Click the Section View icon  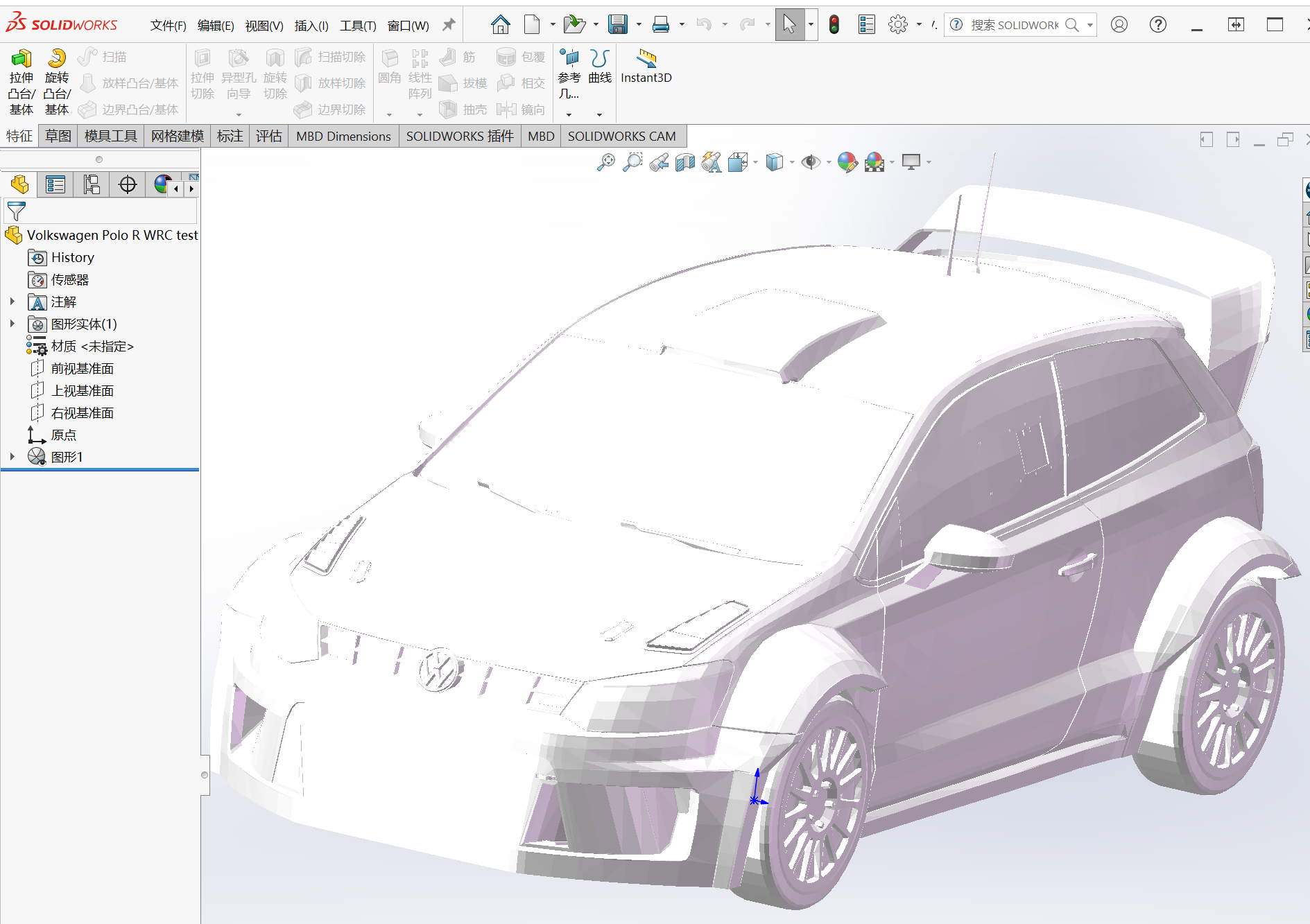pyautogui.click(x=685, y=162)
